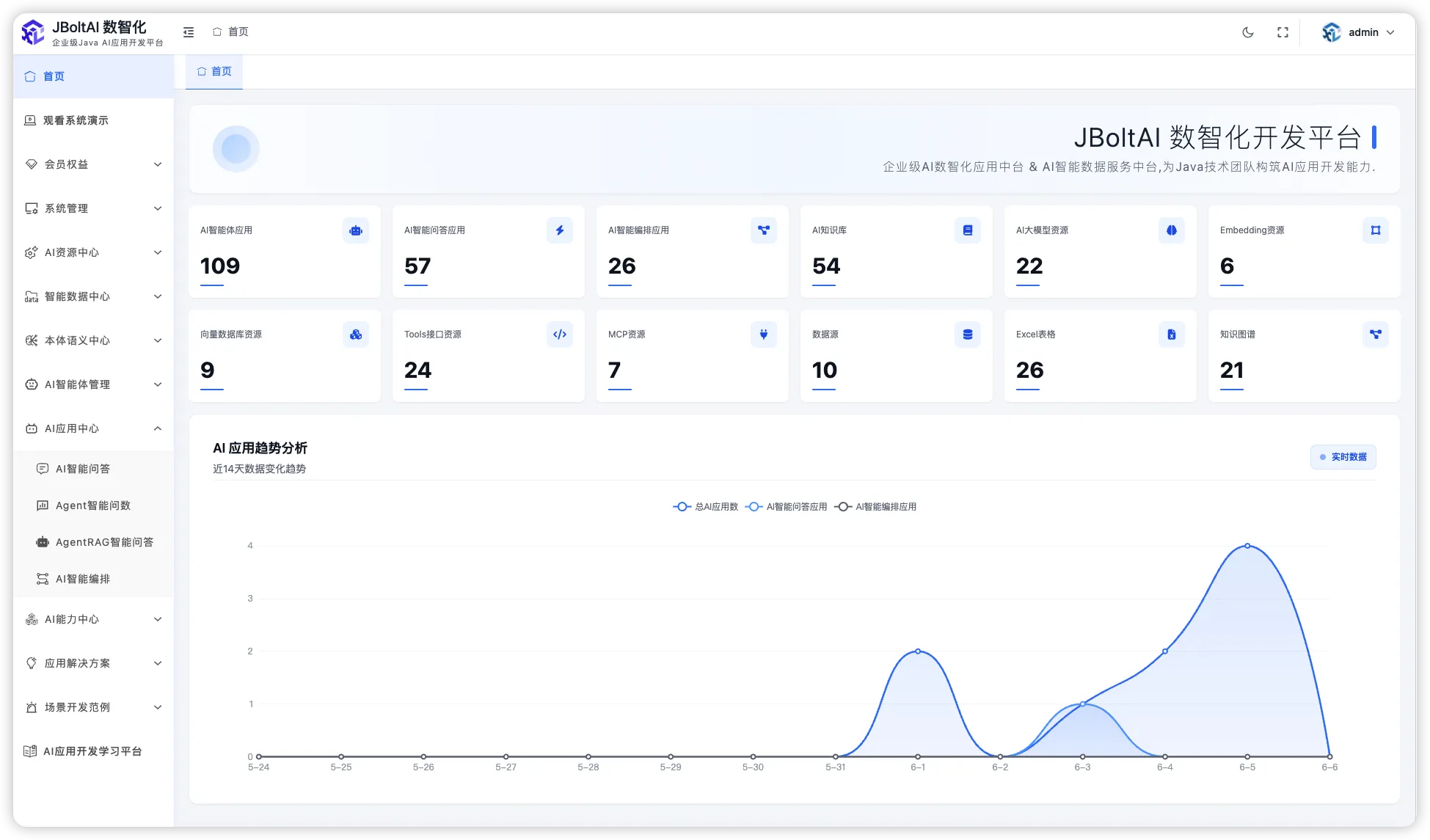The height and width of the screenshot is (840, 1430).
Task: Click the round avatar in the banner
Action: pyautogui.click(x=236, y=149)
